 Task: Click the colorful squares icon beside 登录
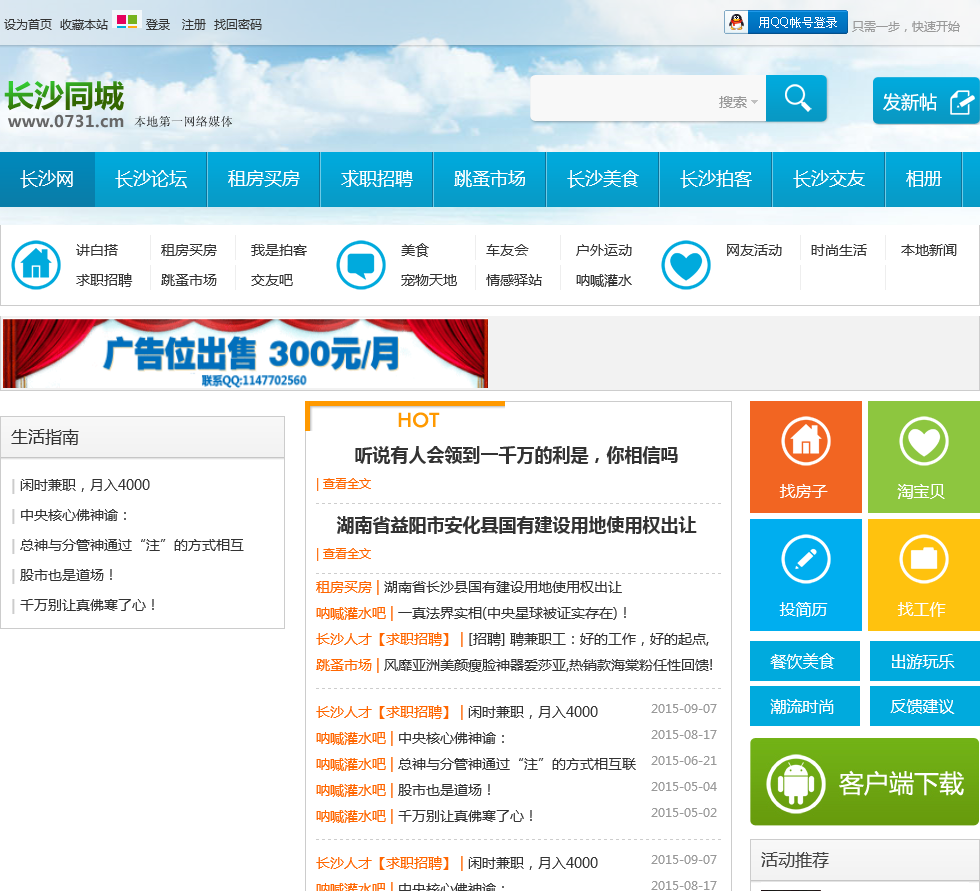pos(127,22)
